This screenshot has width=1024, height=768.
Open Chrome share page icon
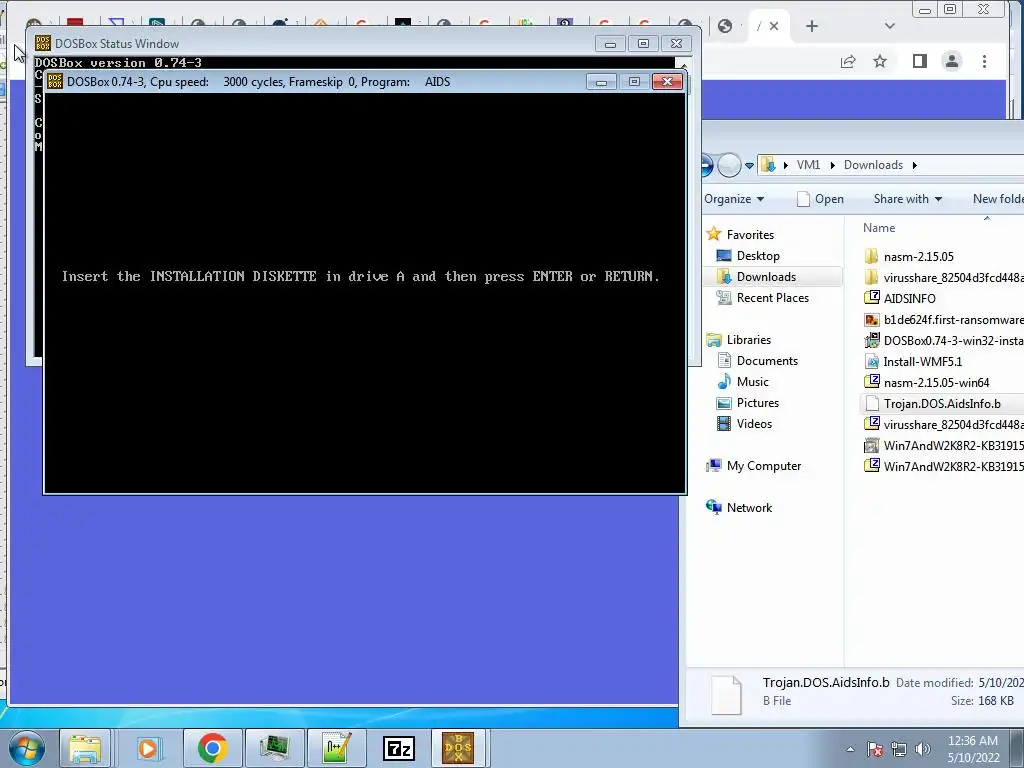tap(848, 61)
